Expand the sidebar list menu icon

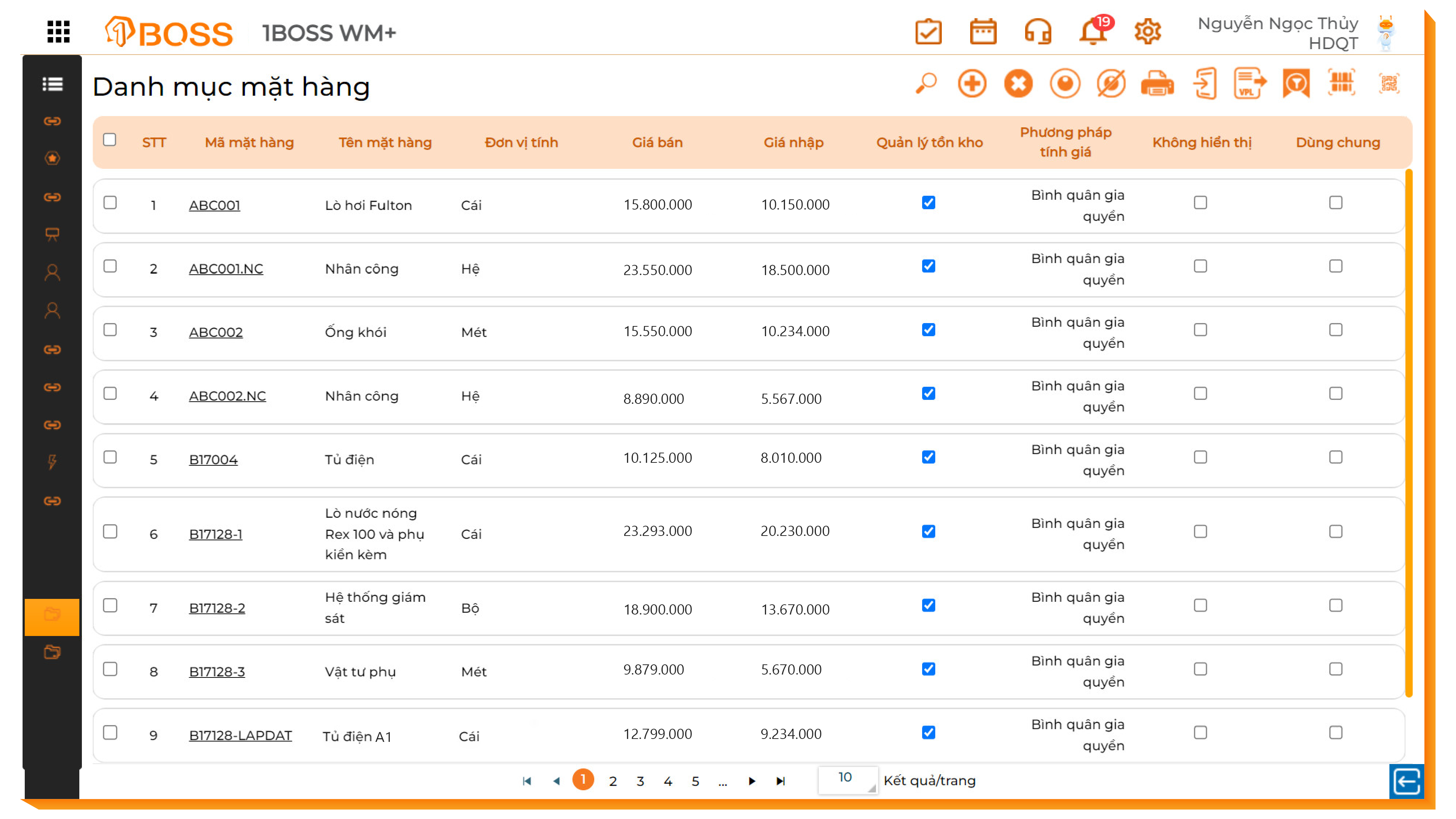pyautogui.click(x=52, y=84)
